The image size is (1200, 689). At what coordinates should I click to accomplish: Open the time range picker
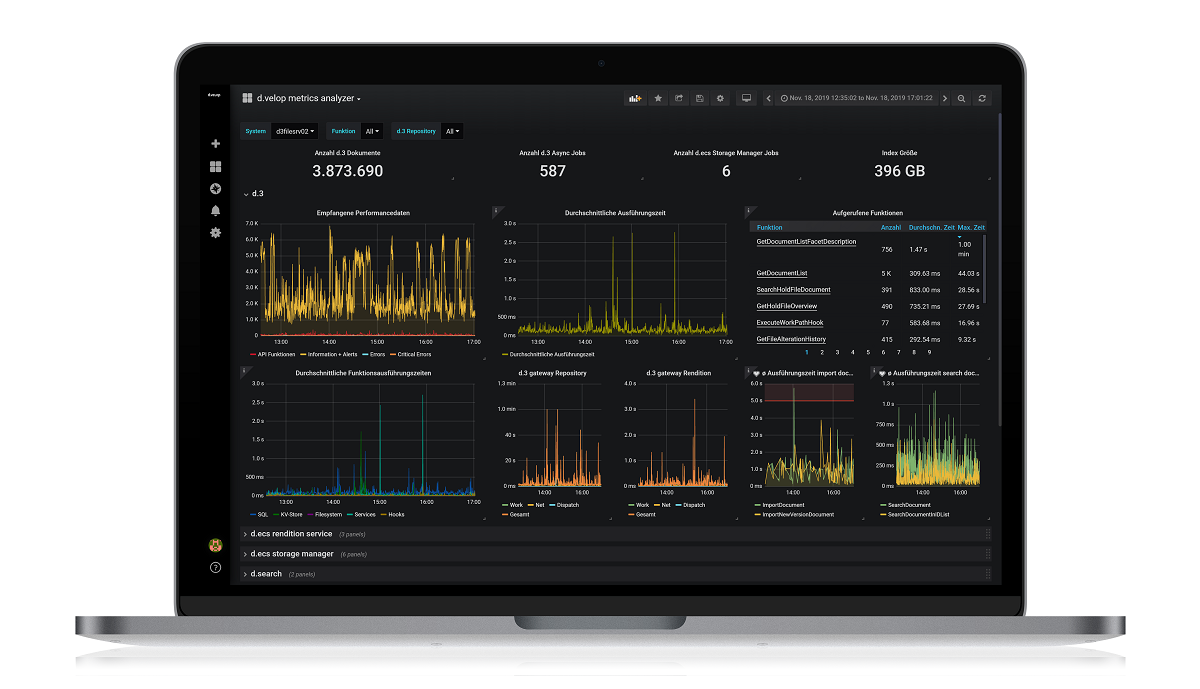[x=856, y=98]
